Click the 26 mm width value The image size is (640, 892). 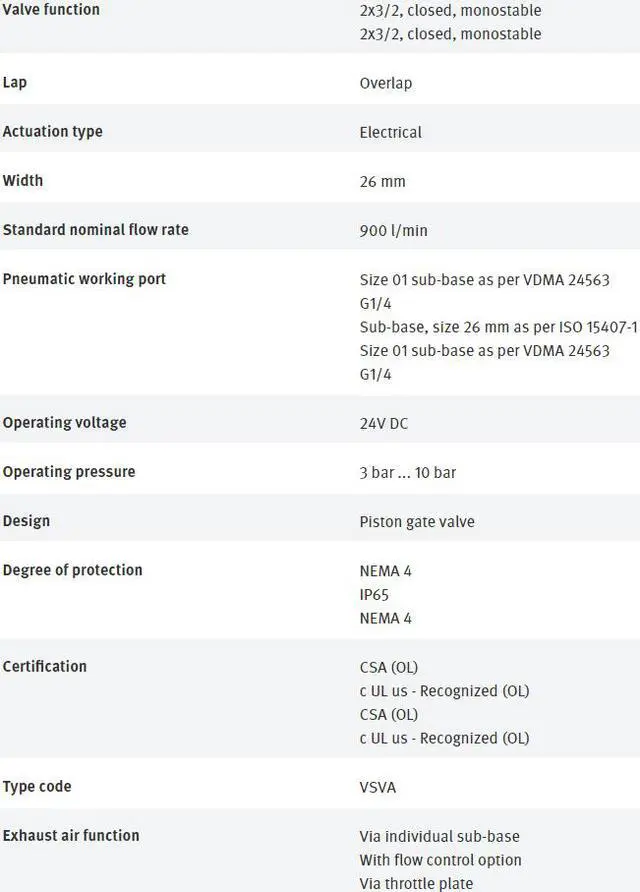(x=382, y=182)
